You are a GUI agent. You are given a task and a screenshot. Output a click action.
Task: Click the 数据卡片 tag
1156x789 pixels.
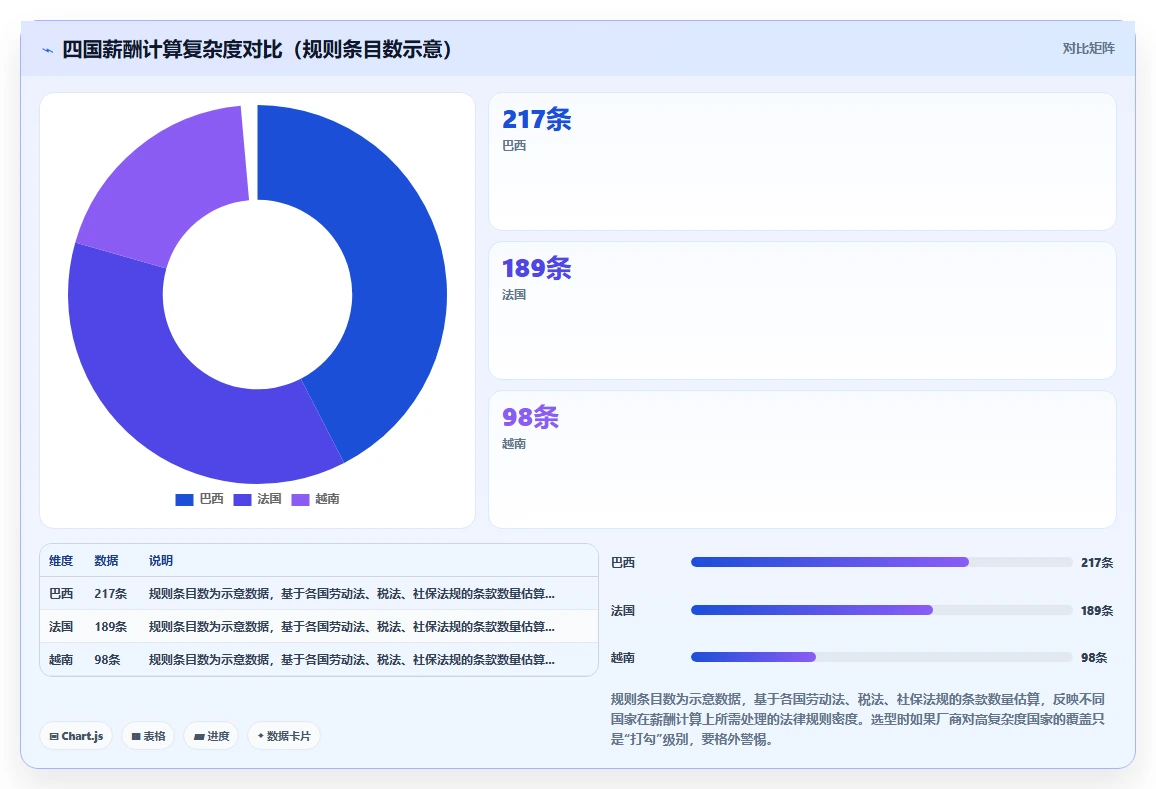[284, 736]
